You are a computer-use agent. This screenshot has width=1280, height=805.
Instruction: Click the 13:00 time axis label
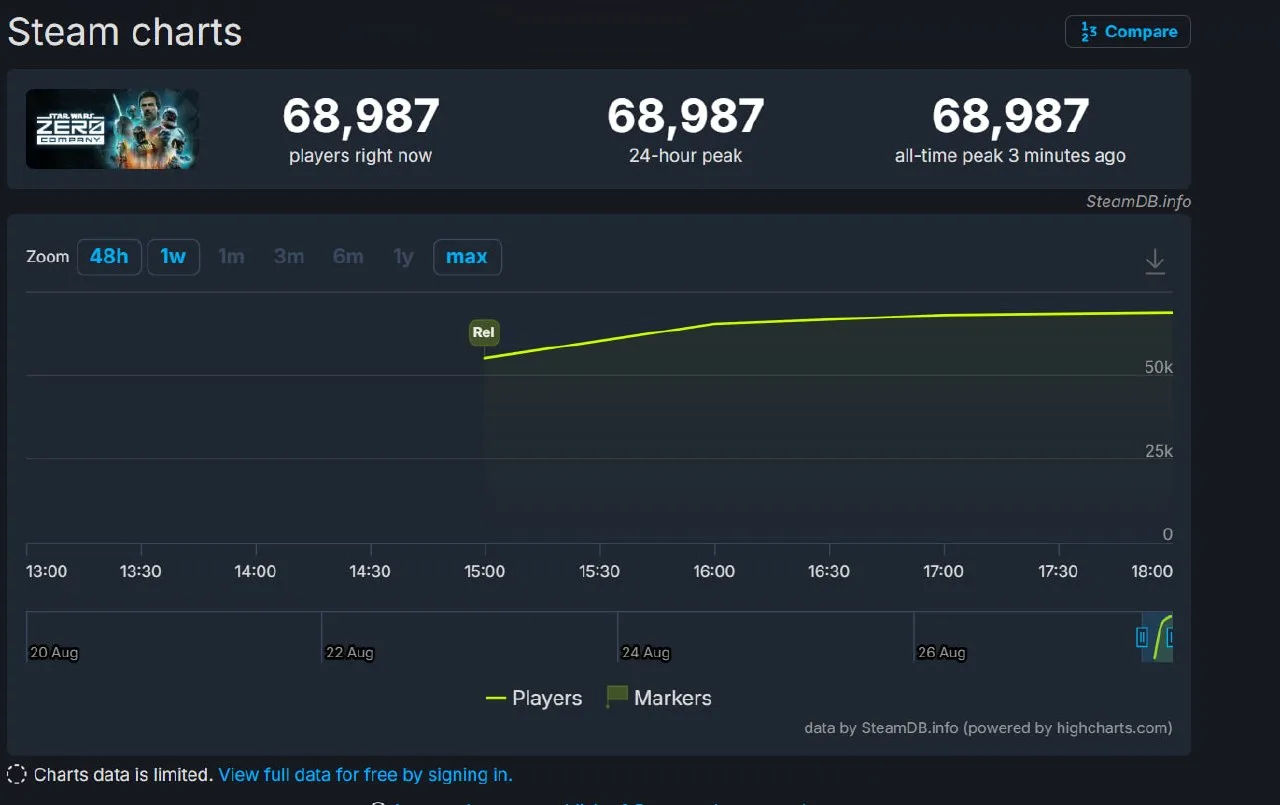(x=47, y=572)
